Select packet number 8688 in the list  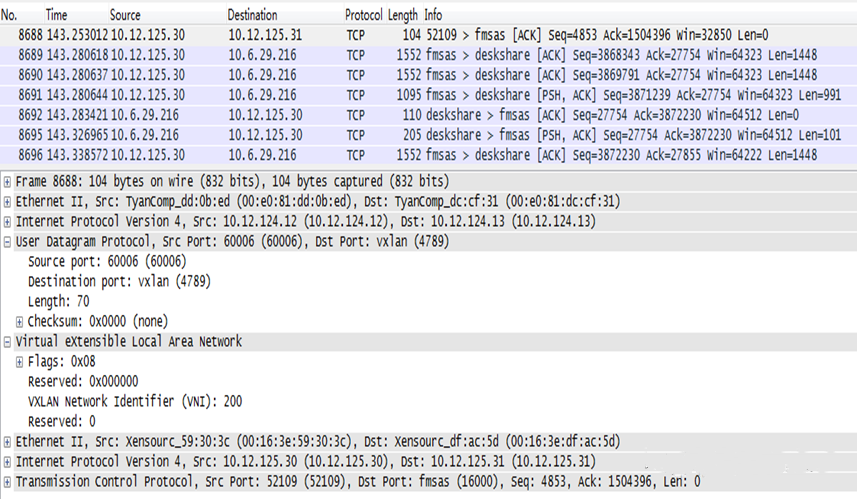[x=428, y=35]
